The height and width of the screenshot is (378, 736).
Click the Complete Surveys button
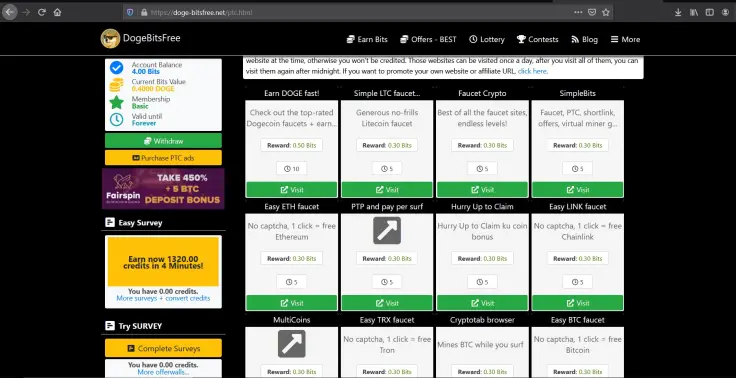163,348
